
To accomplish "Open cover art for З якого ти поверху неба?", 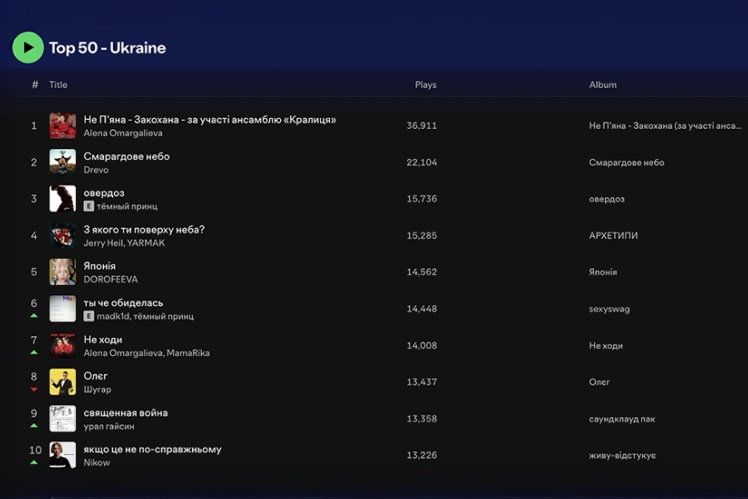I will (x=62, y=235).
